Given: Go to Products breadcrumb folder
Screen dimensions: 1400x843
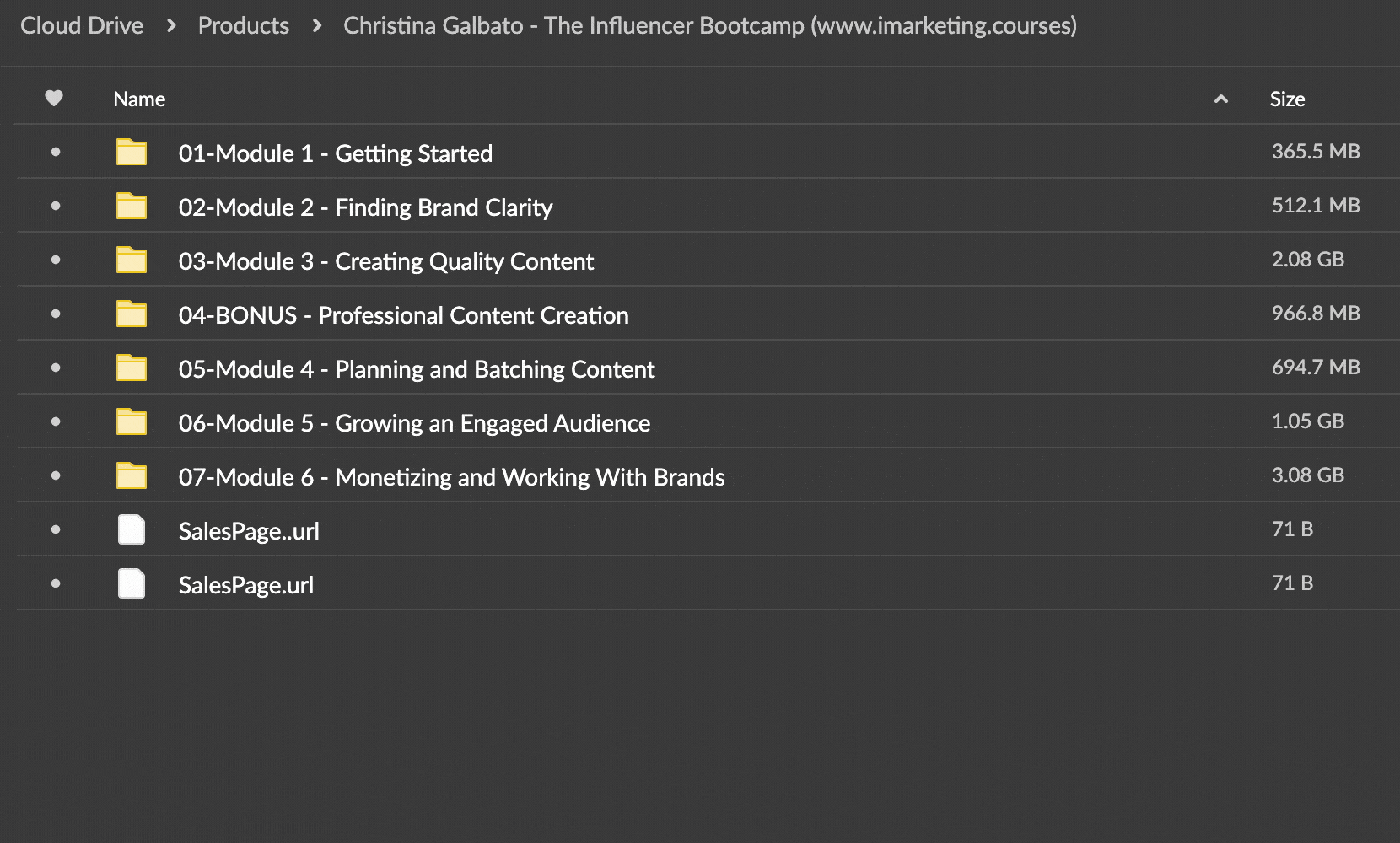Looking at the screenshot, I should point(244,25).
